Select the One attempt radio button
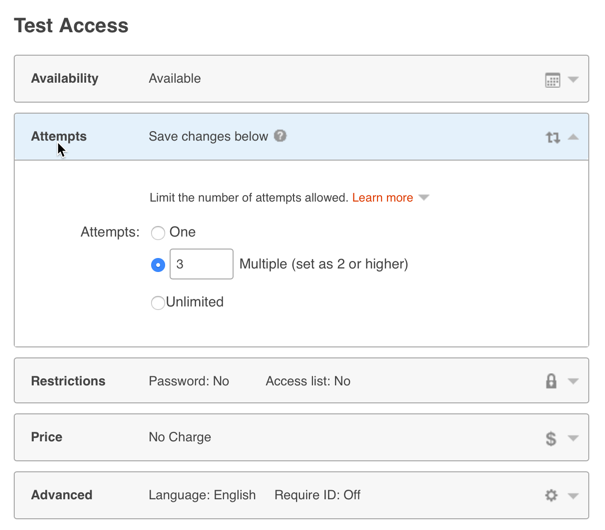The height and width of the screenshot is (530, 605). 158,233
